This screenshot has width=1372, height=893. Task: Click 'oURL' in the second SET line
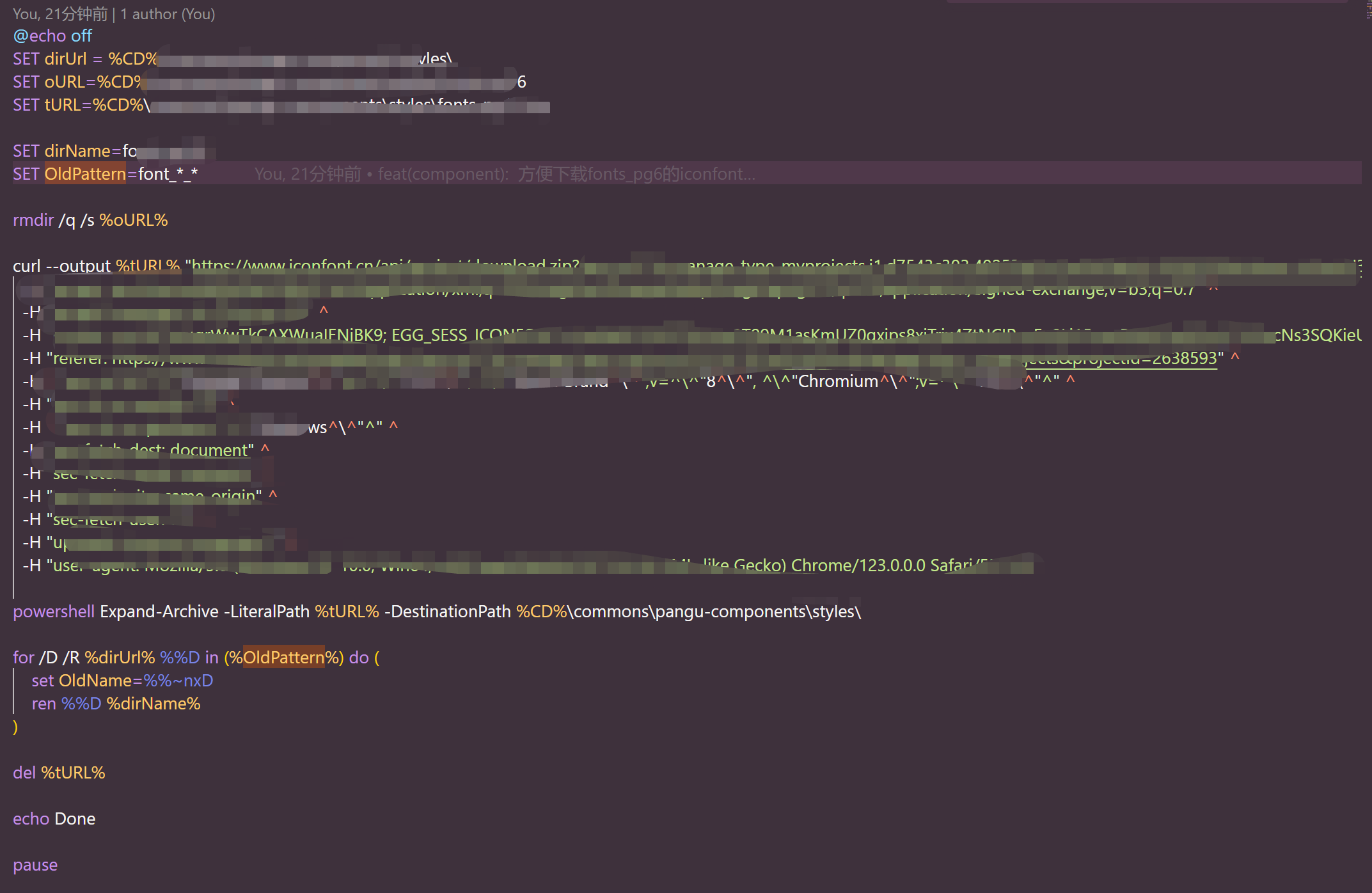point(64,82)
